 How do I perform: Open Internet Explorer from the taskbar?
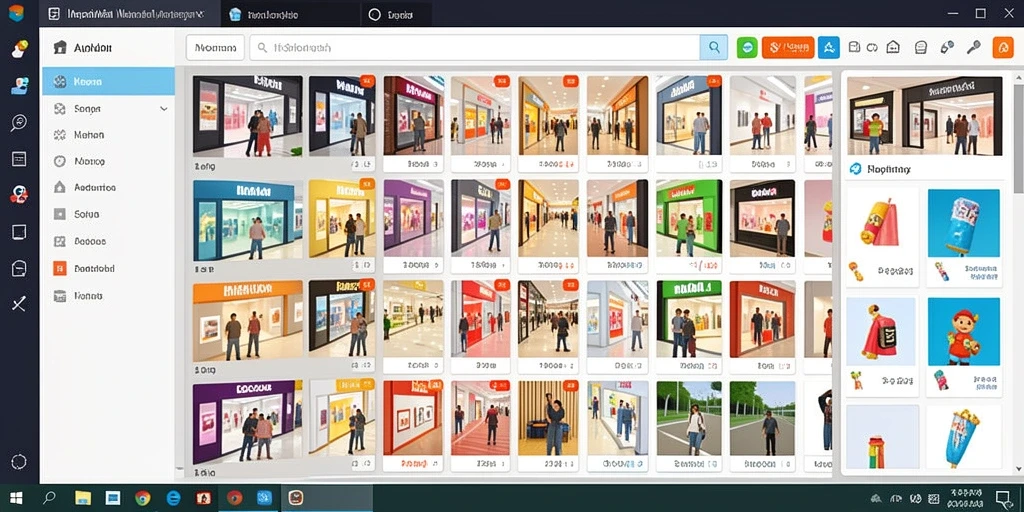(x=173, y=498)
